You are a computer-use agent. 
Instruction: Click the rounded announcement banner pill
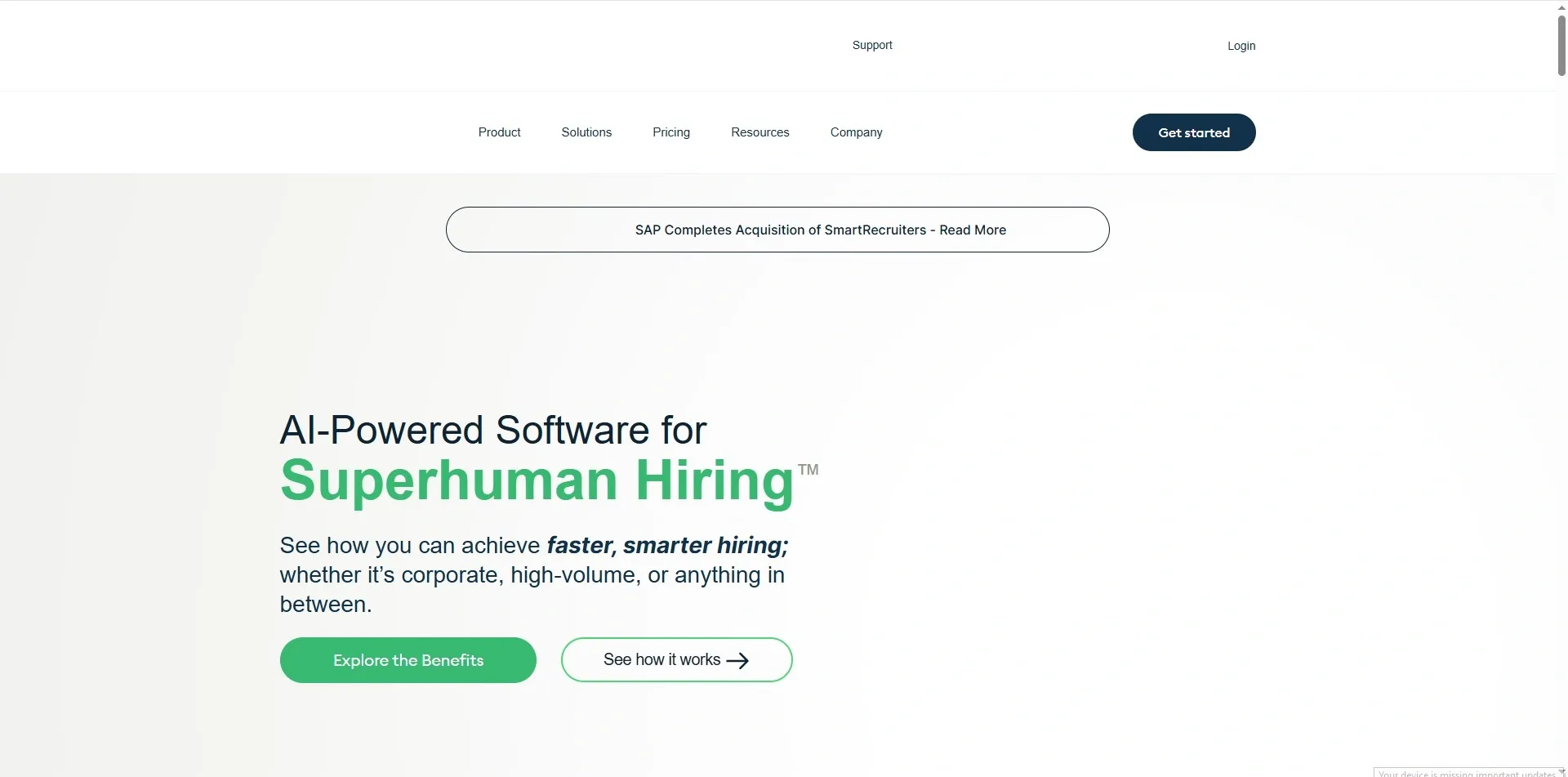[x=777, y=230]
